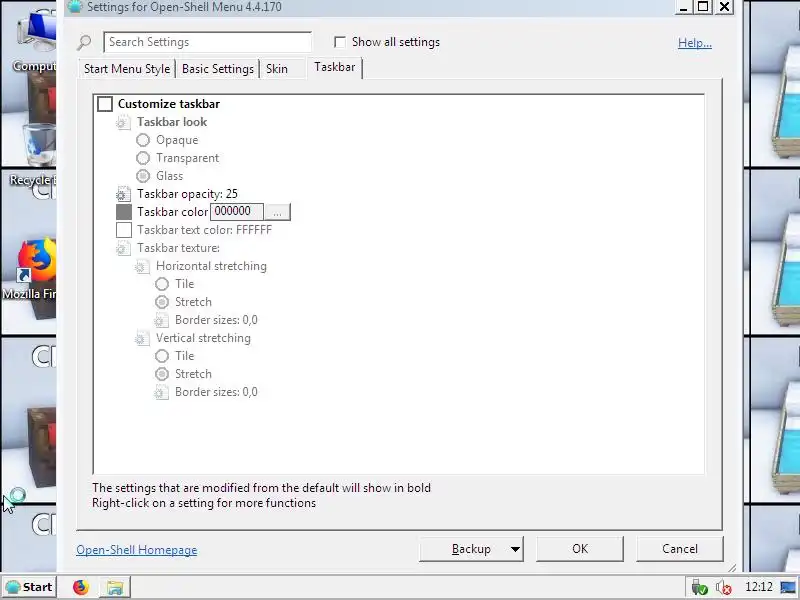The height and width of the screenshot is (600, 800).
Task: Click the Search Settings field
Action: (207, 42)
